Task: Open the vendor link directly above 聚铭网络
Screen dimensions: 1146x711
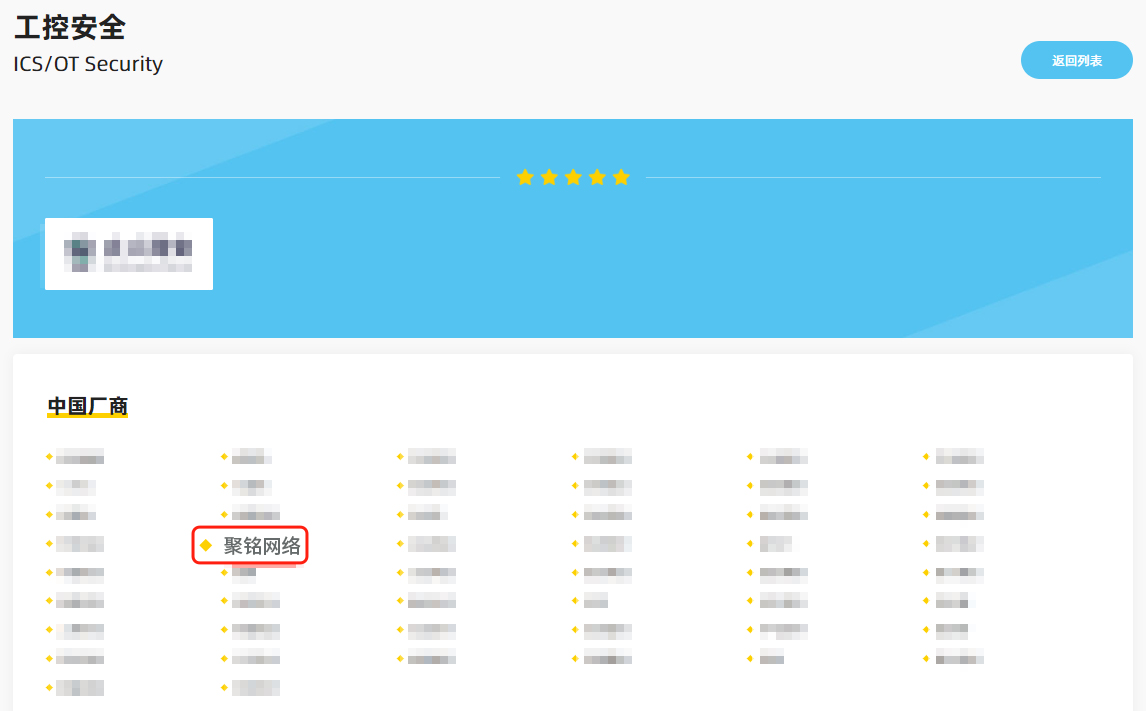Action: pos(255,515)
